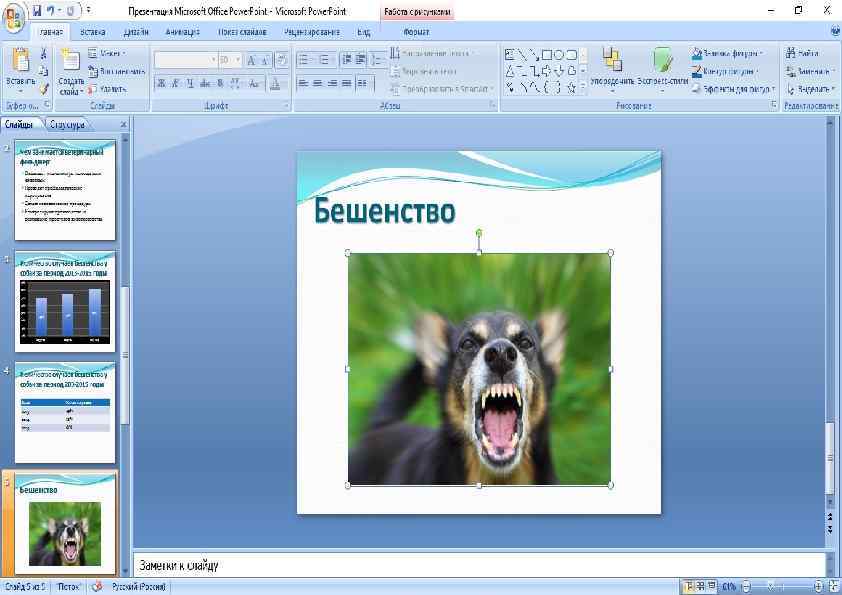Toggle numbered list
Screen dimensions: 842x595
324,60
